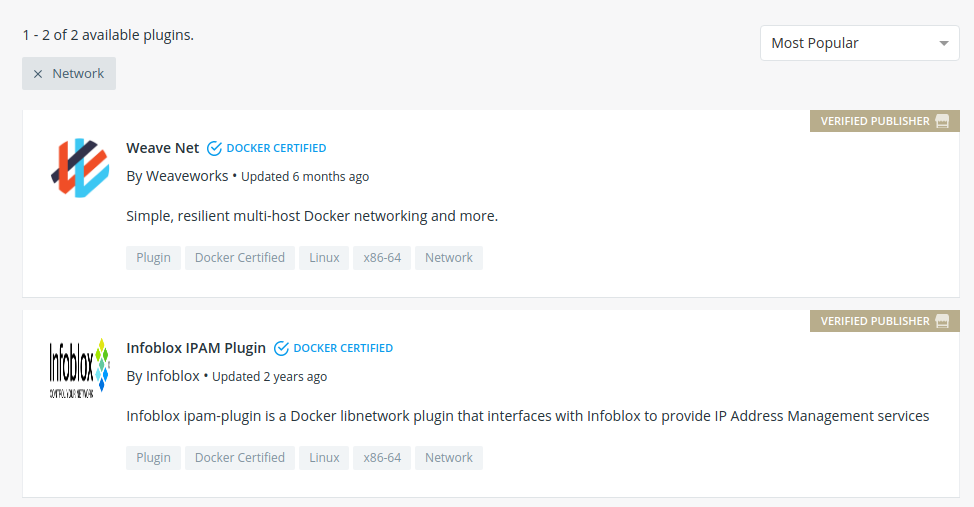The width and height of the screenshot is (974, 507).
Task: Click Weave Net's VERIFIED PUBLISHER badge
Action: click(x=885, y=121)
